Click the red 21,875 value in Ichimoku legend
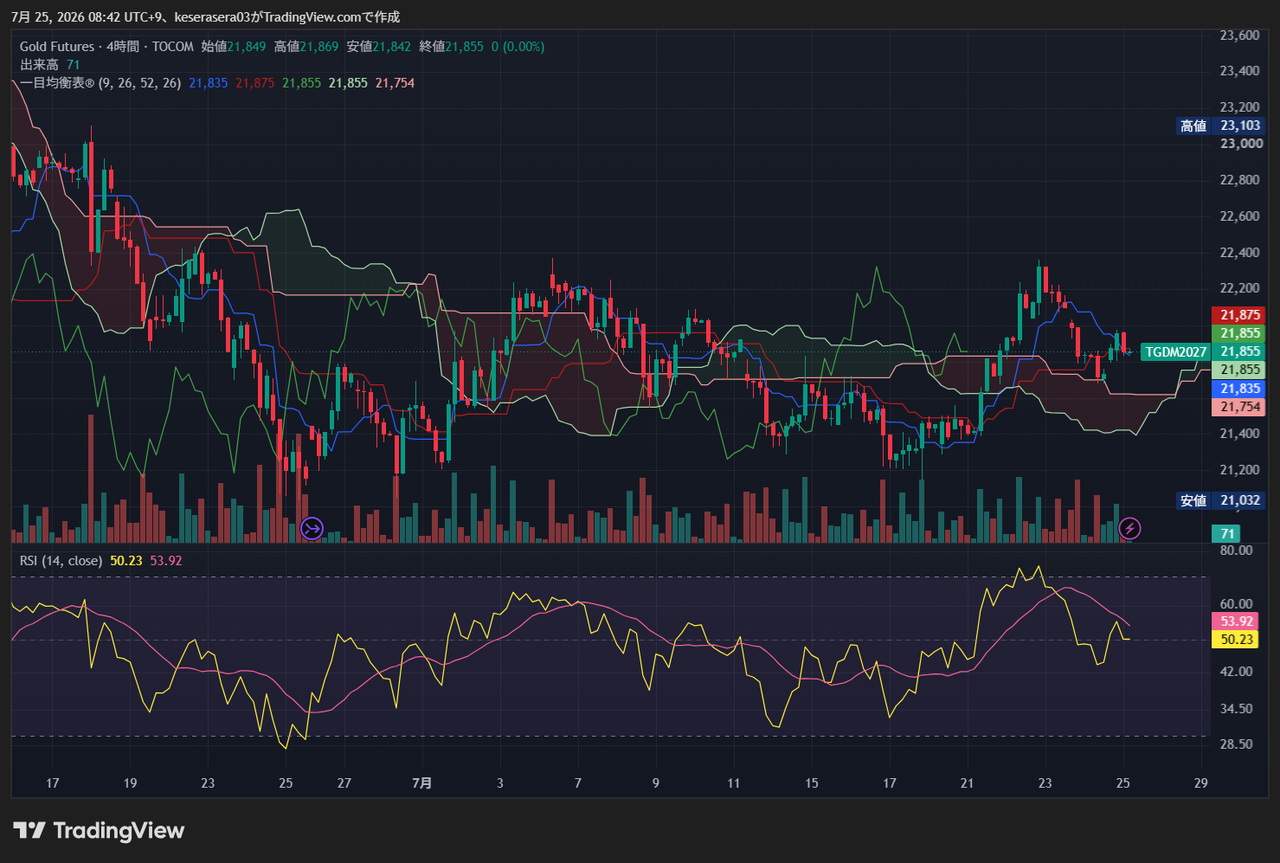The height and width of the screenshot is (863, 1280). 255,83
